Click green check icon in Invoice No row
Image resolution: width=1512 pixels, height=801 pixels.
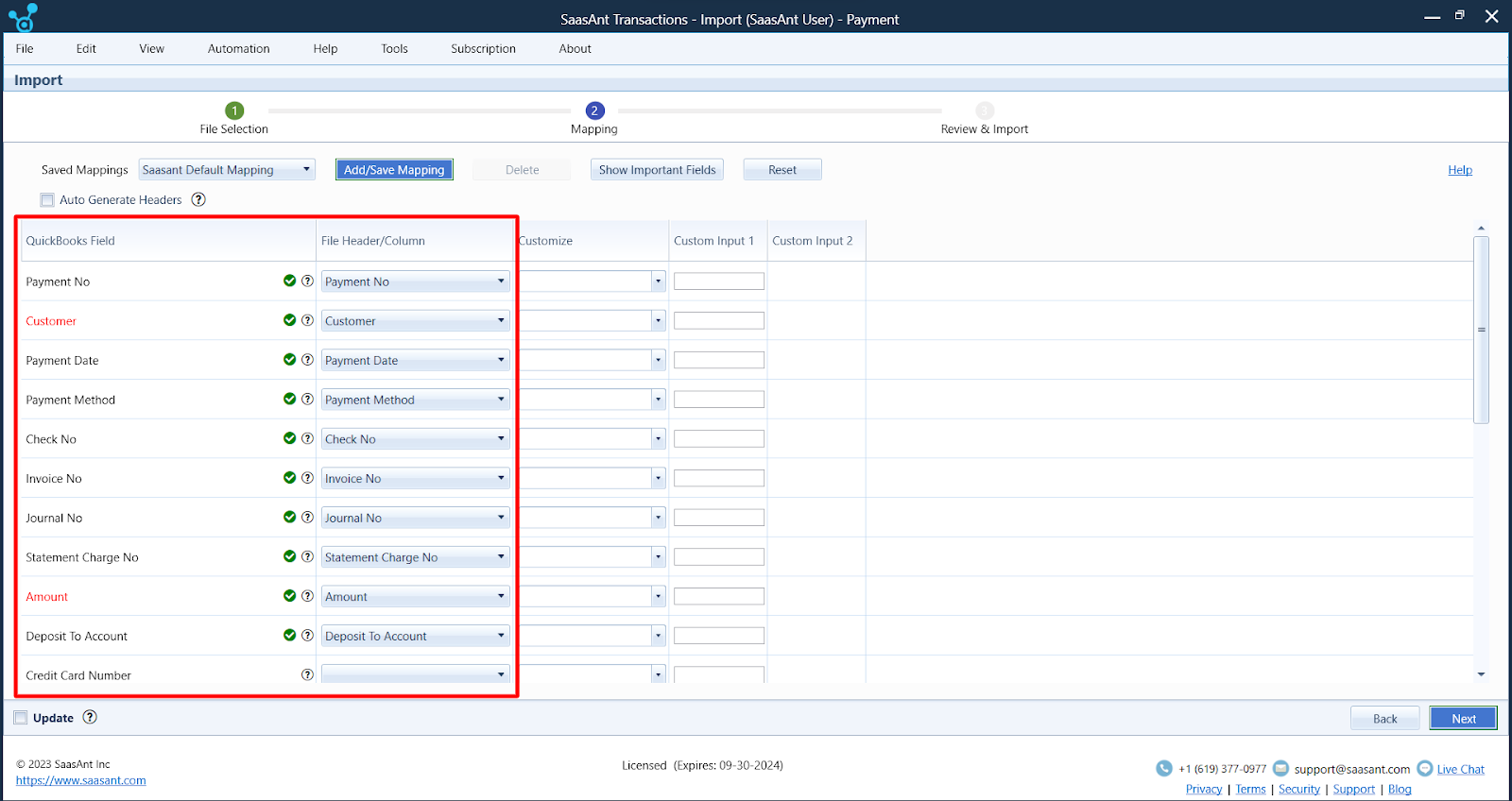pos(289,478)
